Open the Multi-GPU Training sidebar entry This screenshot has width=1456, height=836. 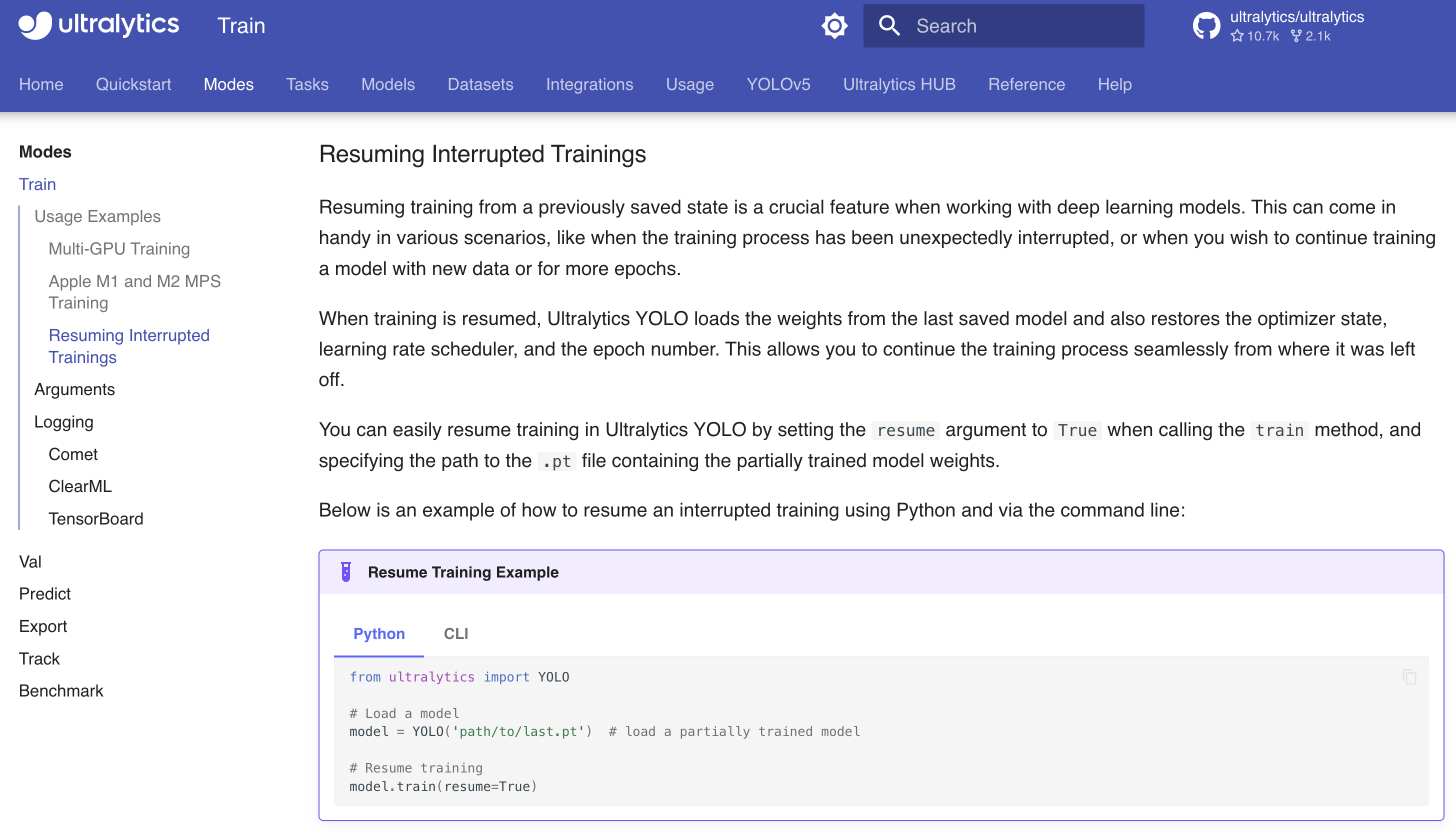pos(119,248)
